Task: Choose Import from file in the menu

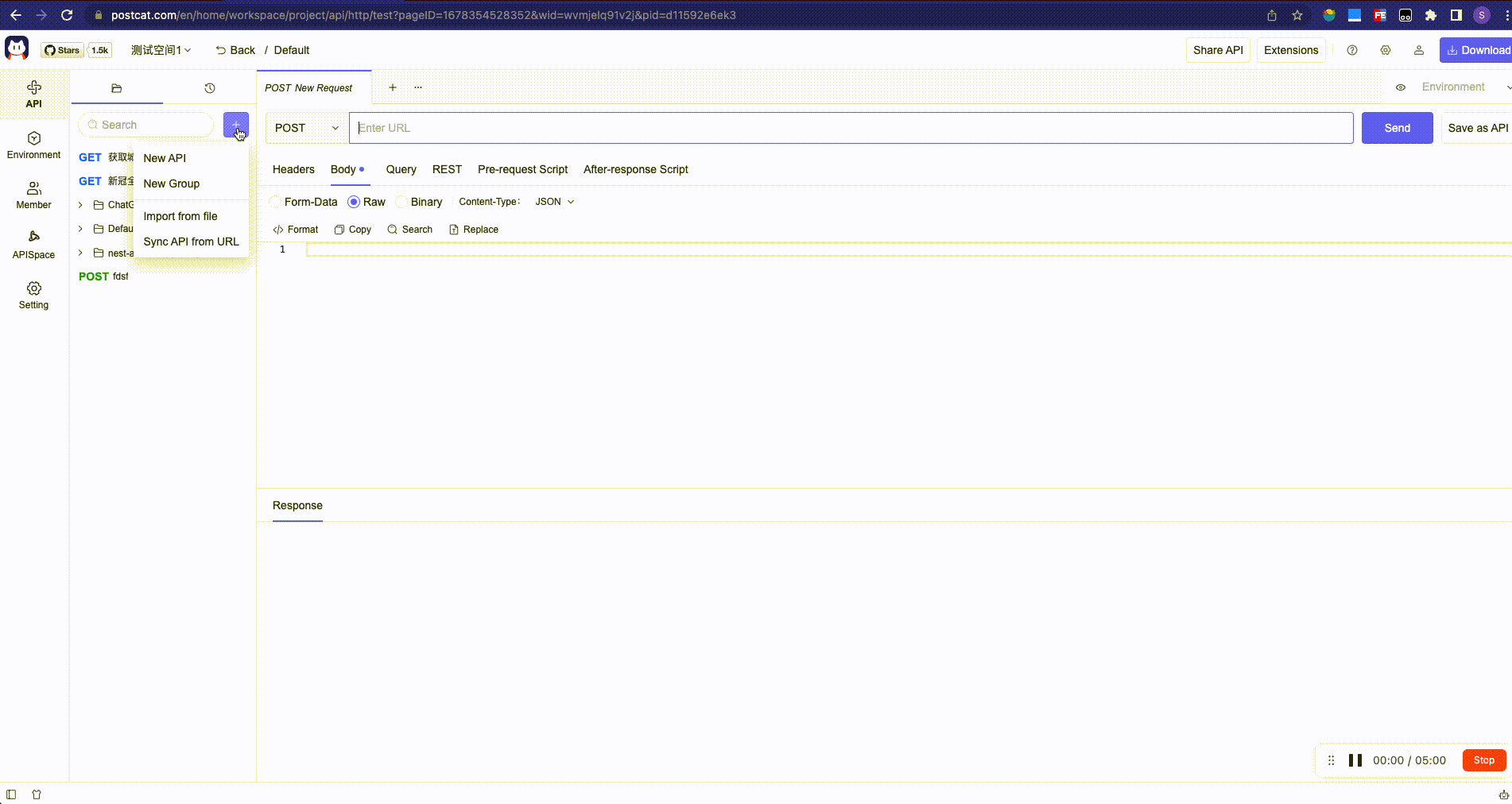Action: tap(180, 215)
